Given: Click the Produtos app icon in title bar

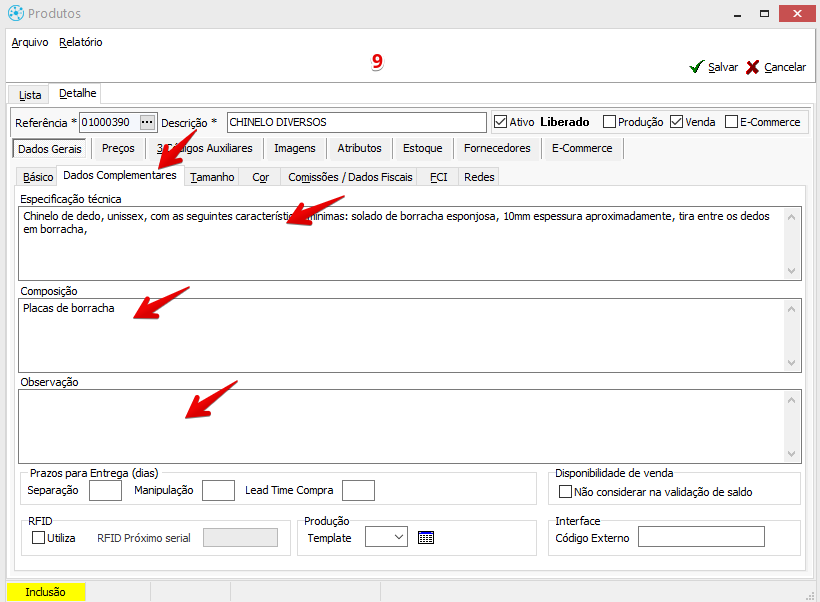Looking at the screenshot, I should (15, 14).
